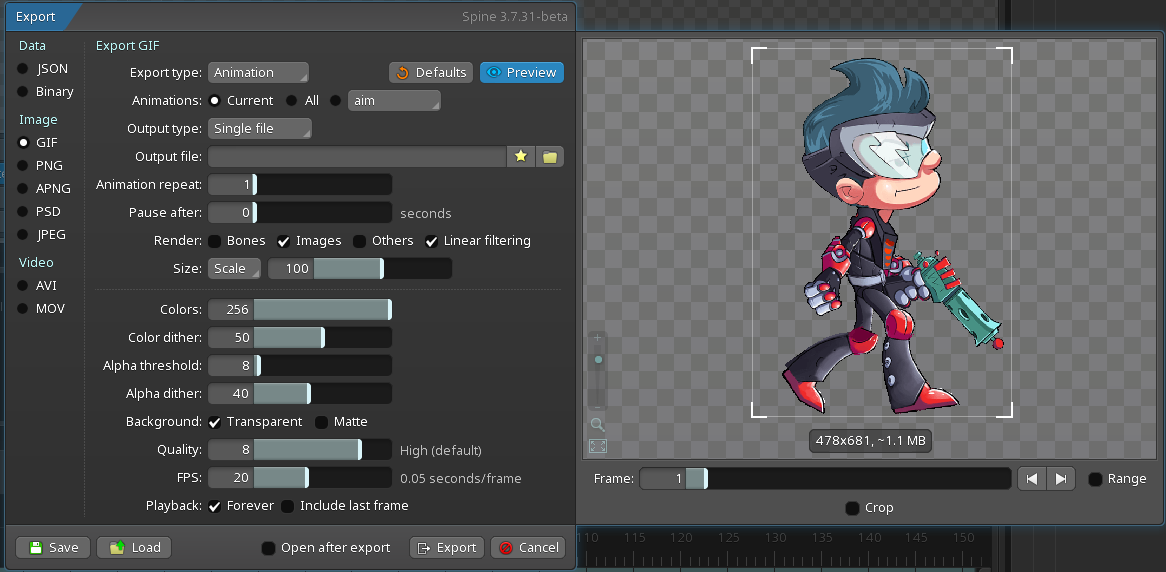
Task: Click the Output file path field
Action: 357,156
